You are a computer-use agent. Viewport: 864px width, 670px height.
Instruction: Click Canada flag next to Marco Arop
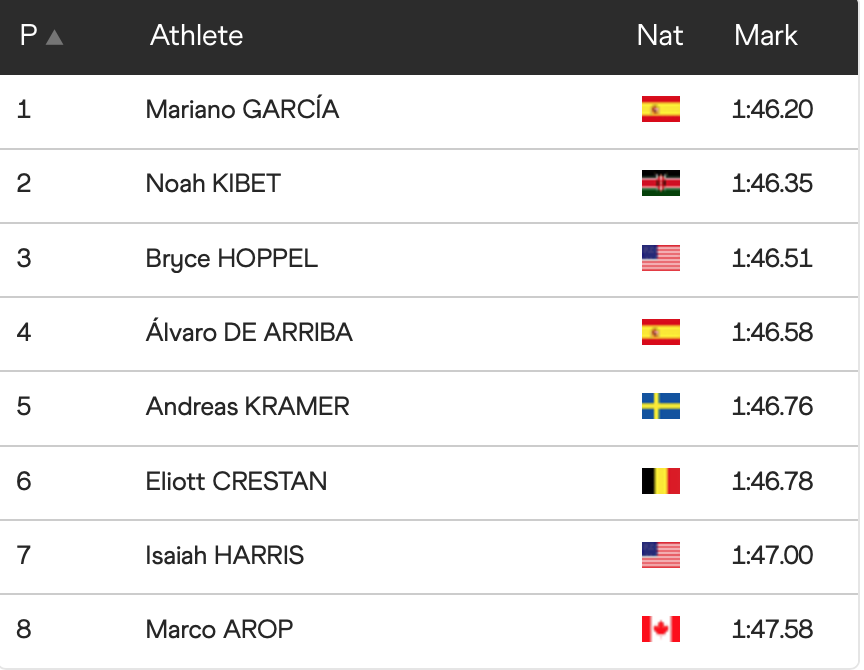(x=660, y=629)
